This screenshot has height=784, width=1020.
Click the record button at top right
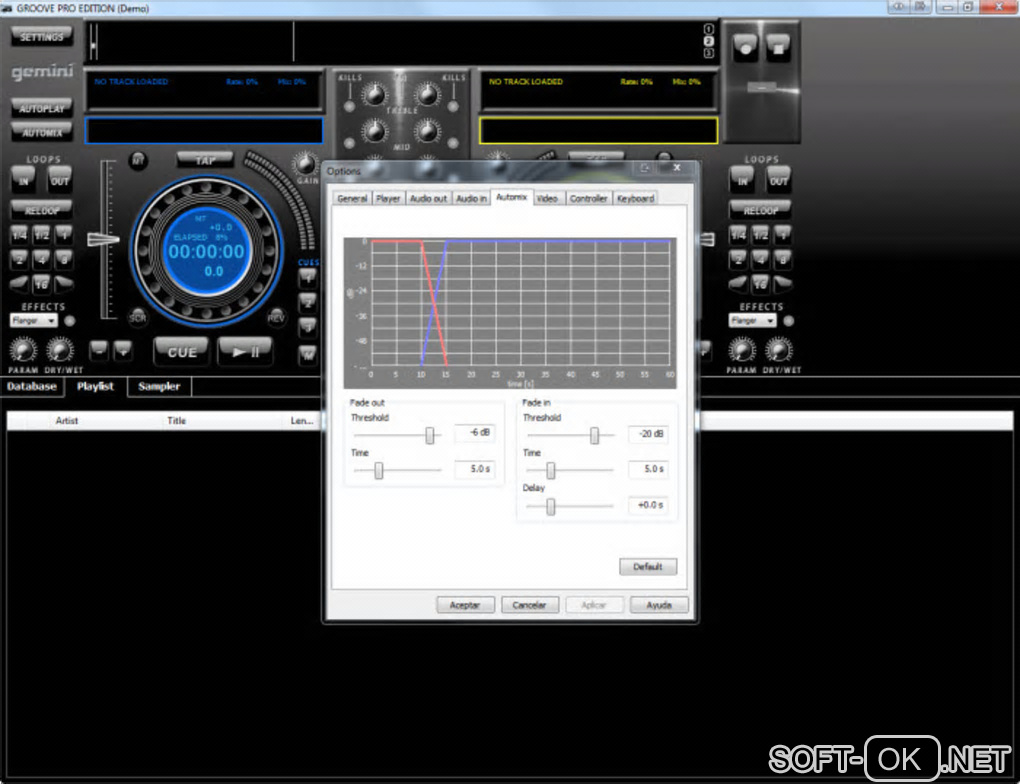[745, 47]
